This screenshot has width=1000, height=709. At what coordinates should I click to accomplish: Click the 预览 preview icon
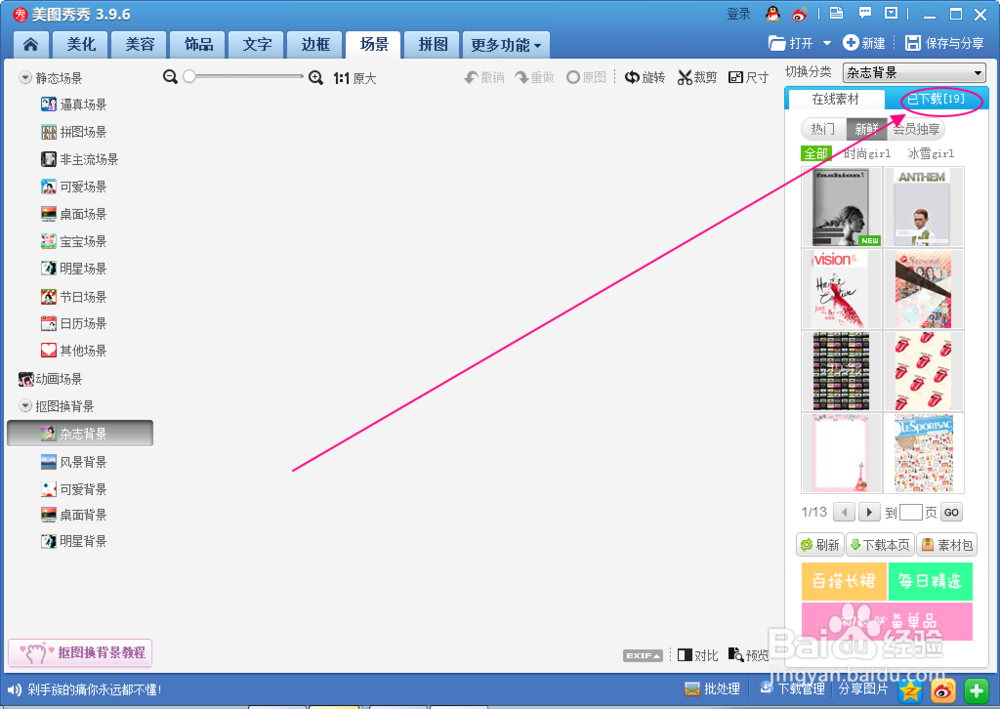(748, 655)
